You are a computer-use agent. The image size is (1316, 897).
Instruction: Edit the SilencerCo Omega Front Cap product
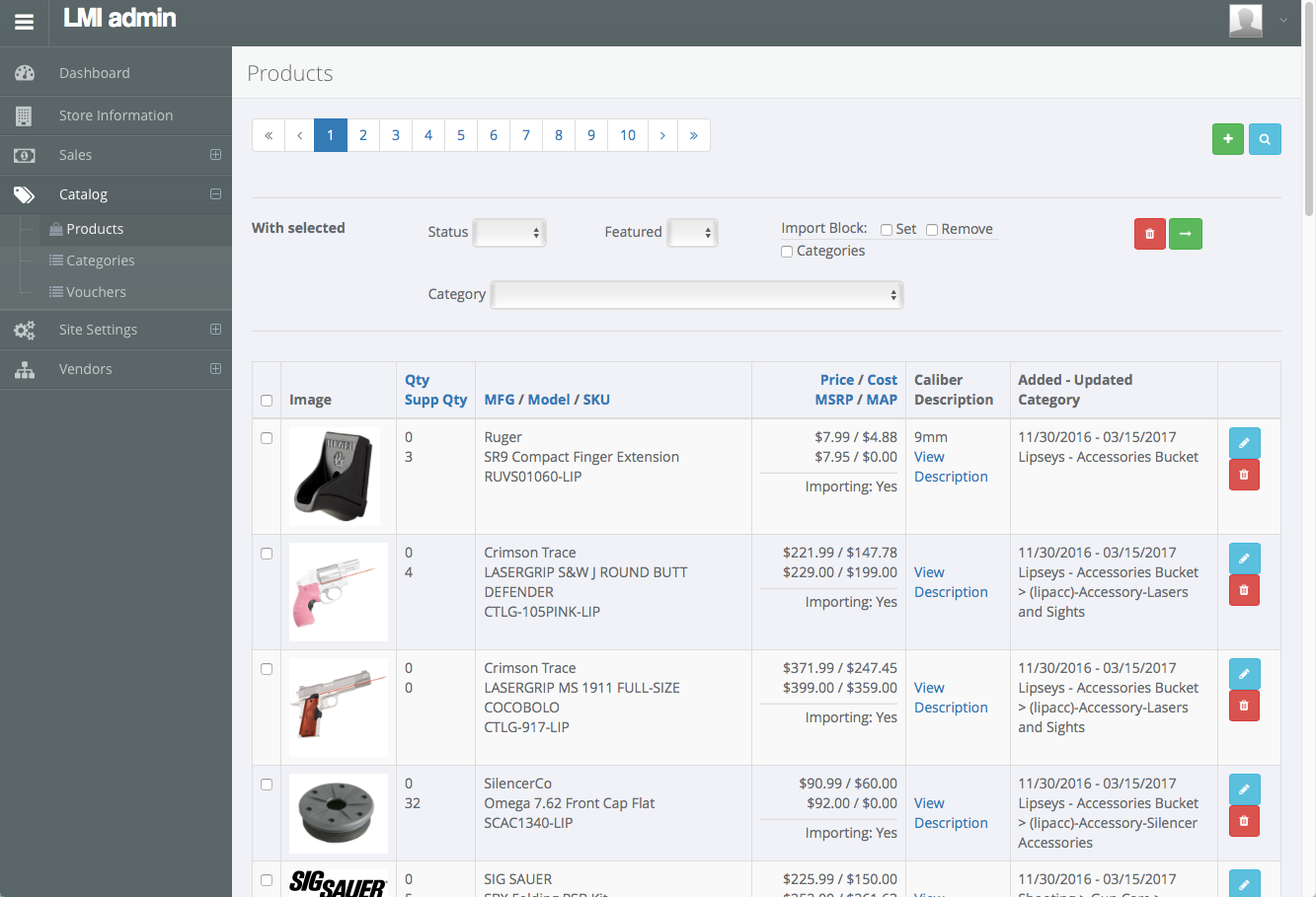pyautogui.click(x=1244, y=789)
